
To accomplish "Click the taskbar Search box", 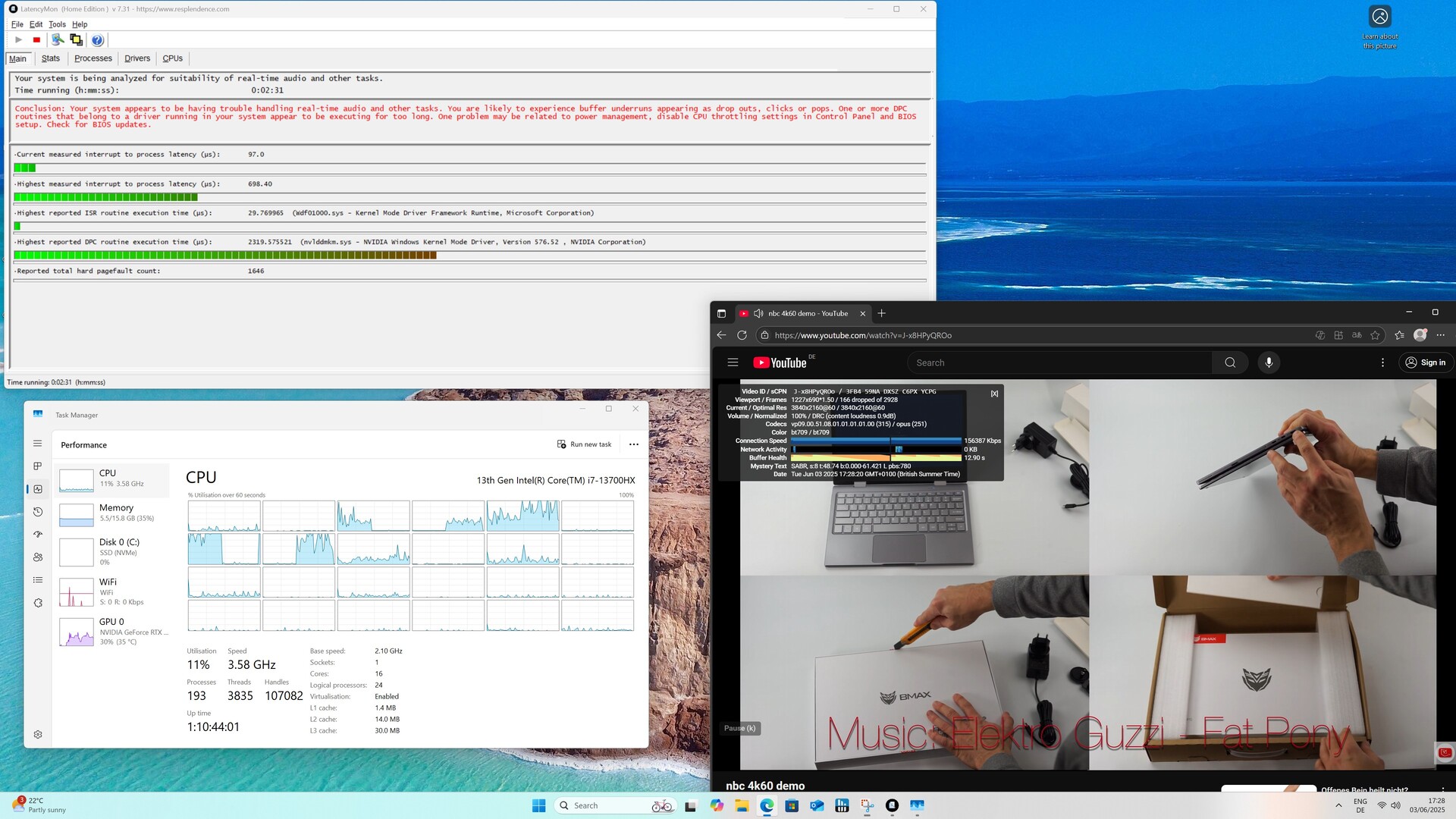I will tap(614, 805).
